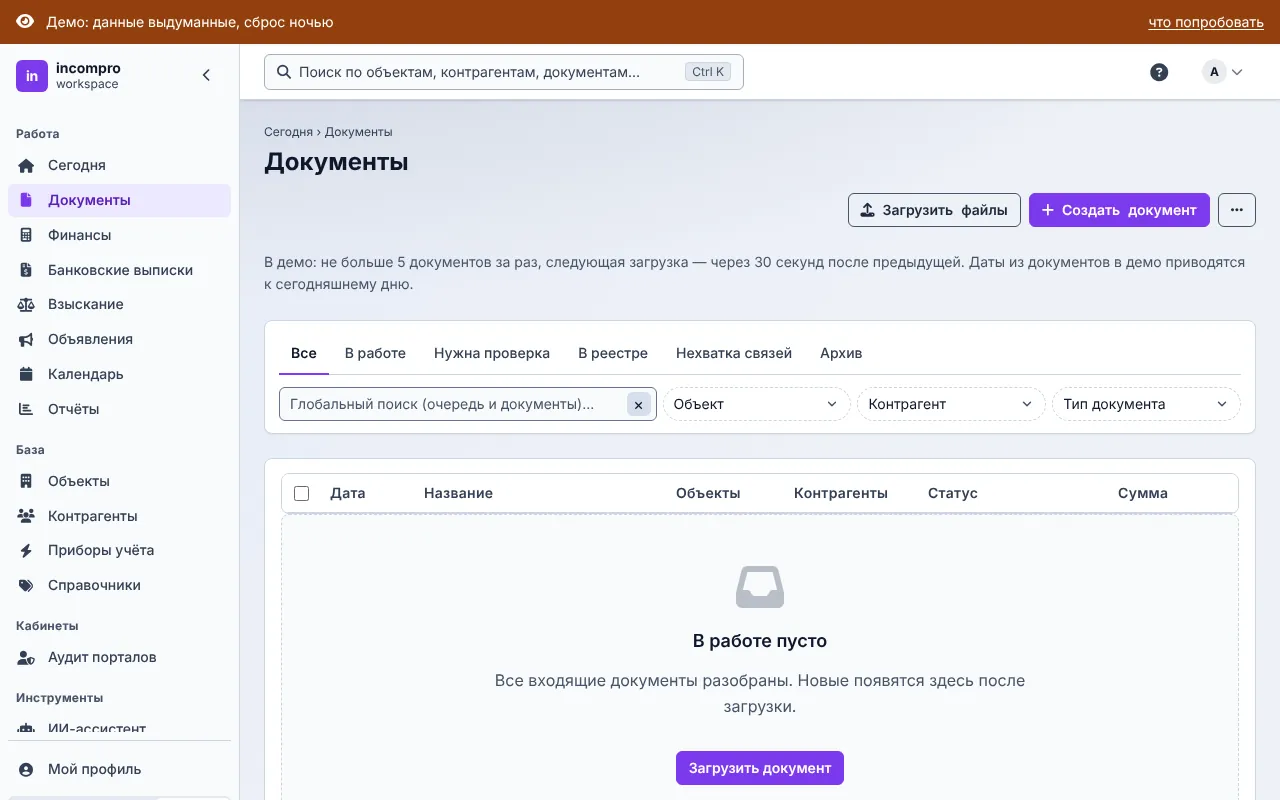Click the help question mark icon
The width and height of the screenshot is (1280, 800).
pos(1159,72)
